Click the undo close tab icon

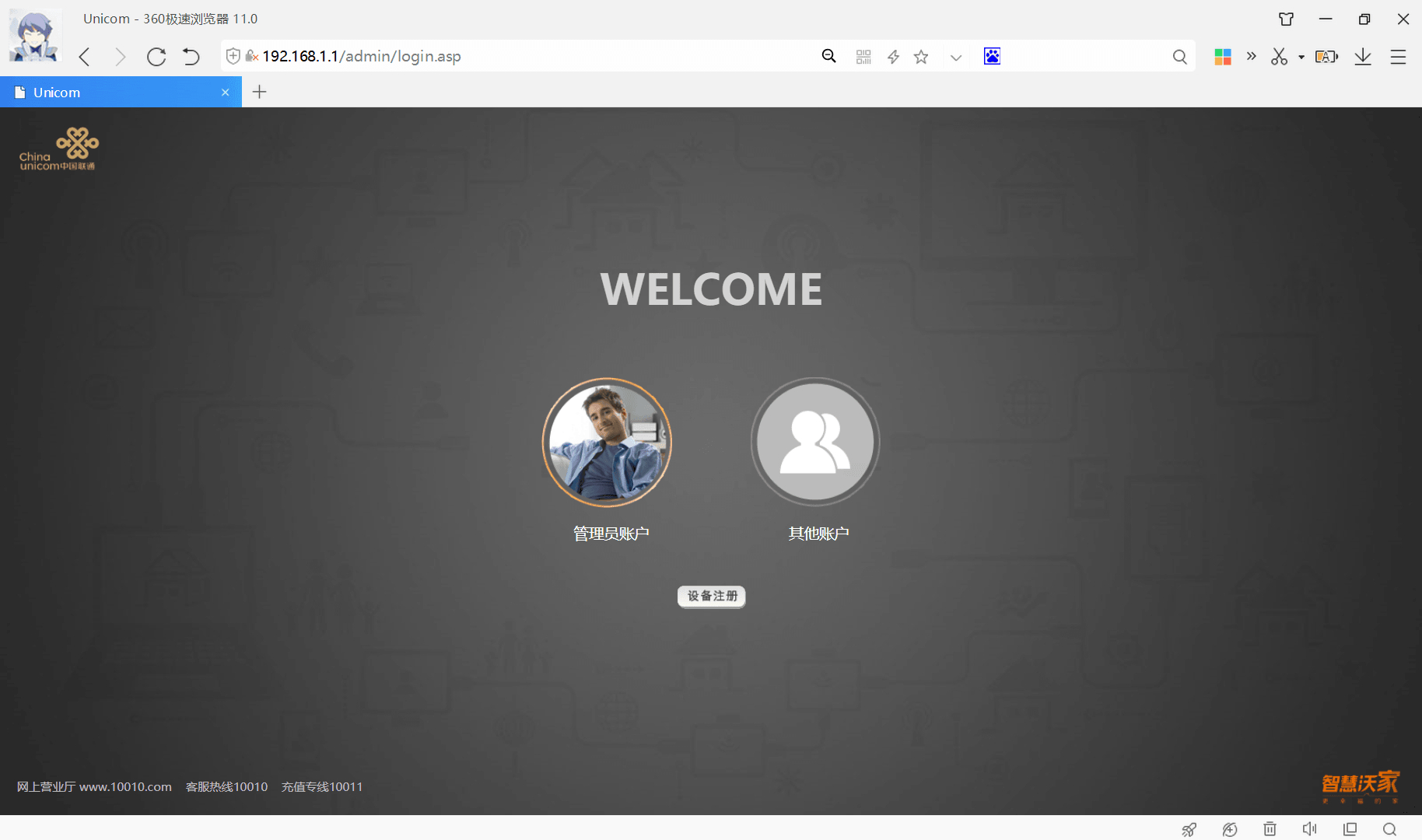click(191, 57)
